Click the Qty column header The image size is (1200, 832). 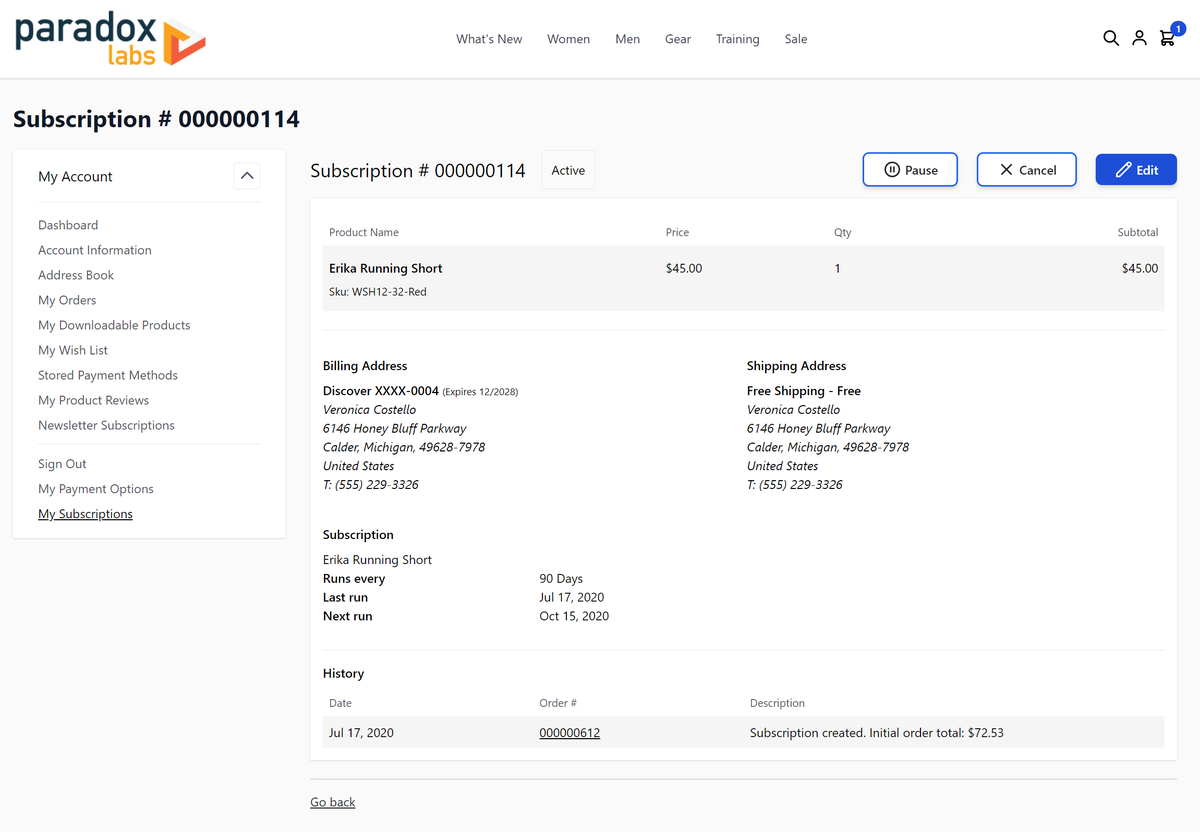(x=843, y=232)
